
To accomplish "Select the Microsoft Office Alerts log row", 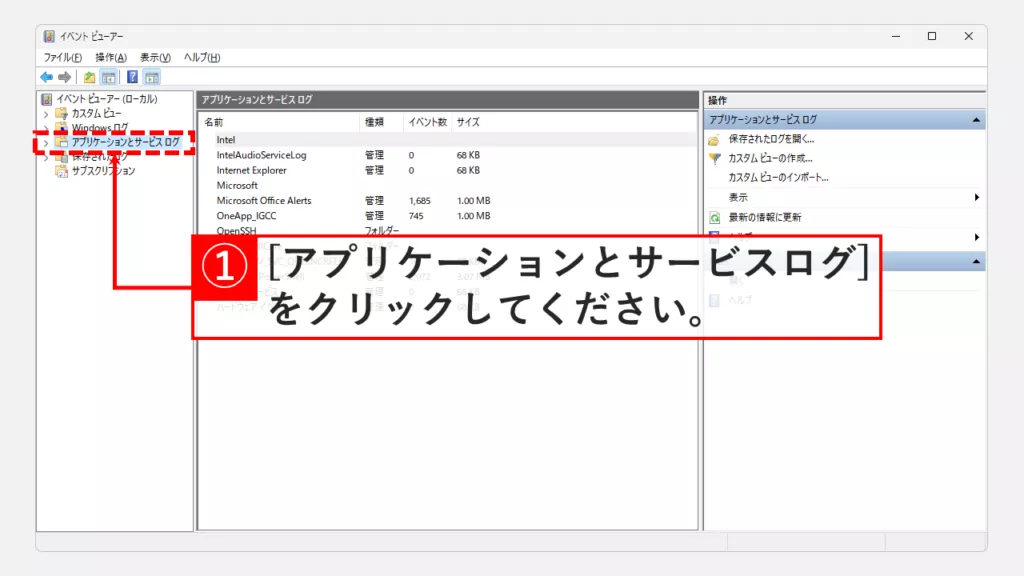I will 264,201.
